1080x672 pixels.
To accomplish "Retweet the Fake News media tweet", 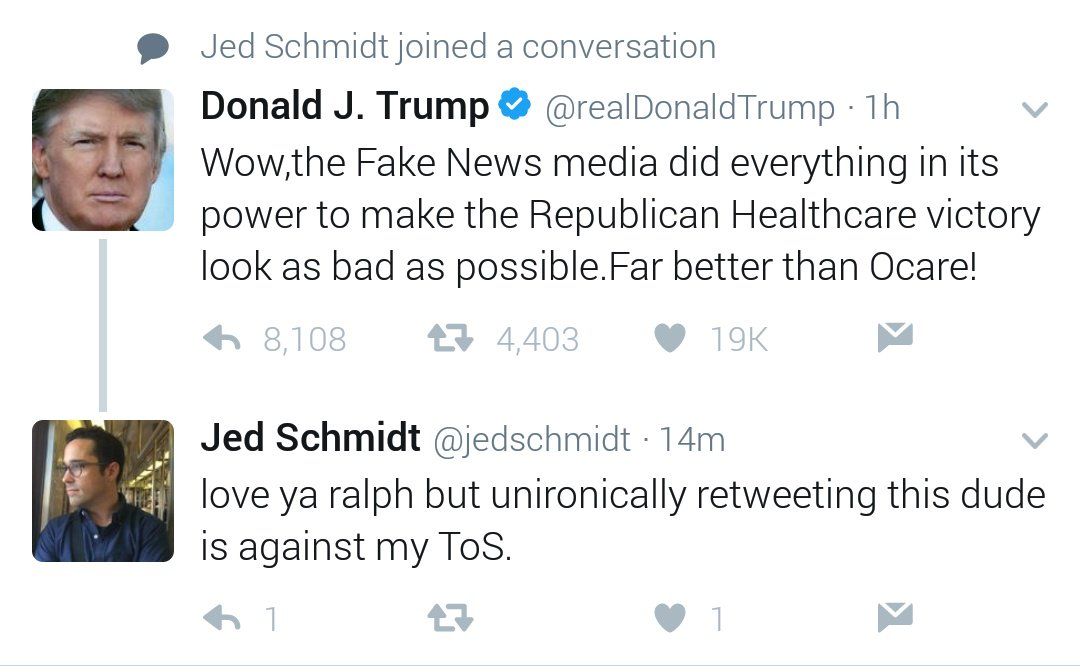I will (450, 338).
